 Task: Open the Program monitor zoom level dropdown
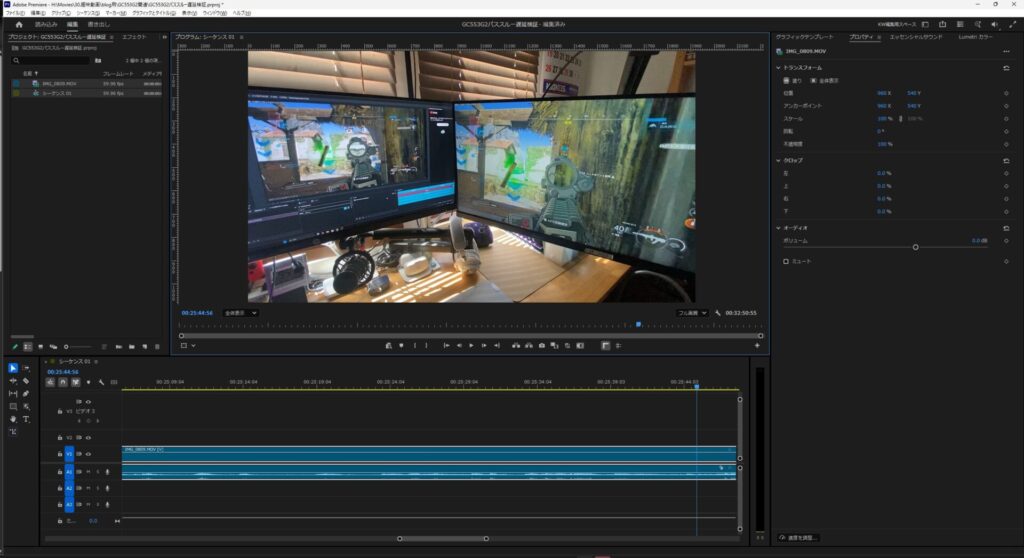pyautogui.click(x=240, y=313)
